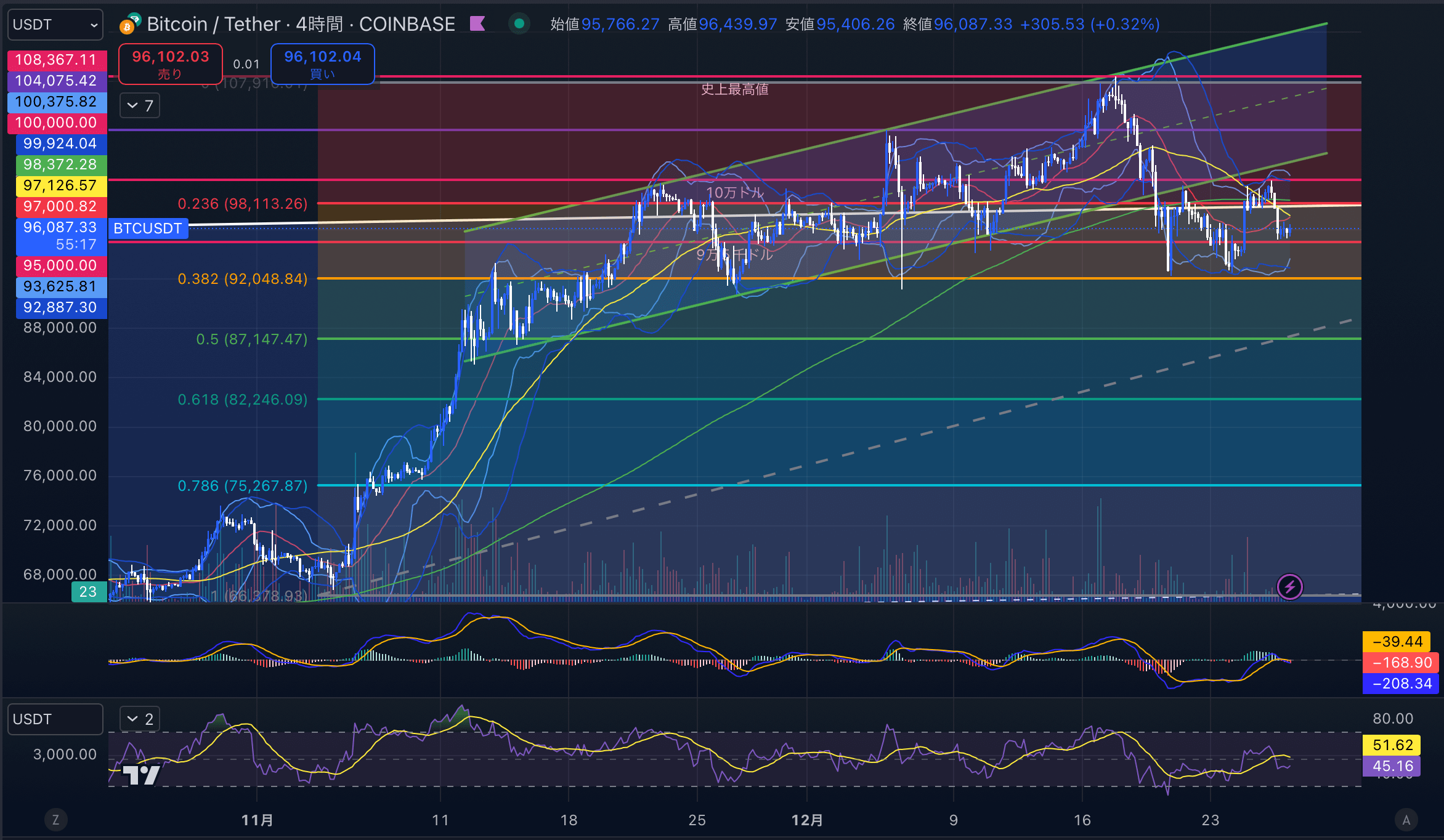Viewport: 1444px width, 840px height.
Task: Click the 95,000.00 red price label
Action: click(60, 265)
